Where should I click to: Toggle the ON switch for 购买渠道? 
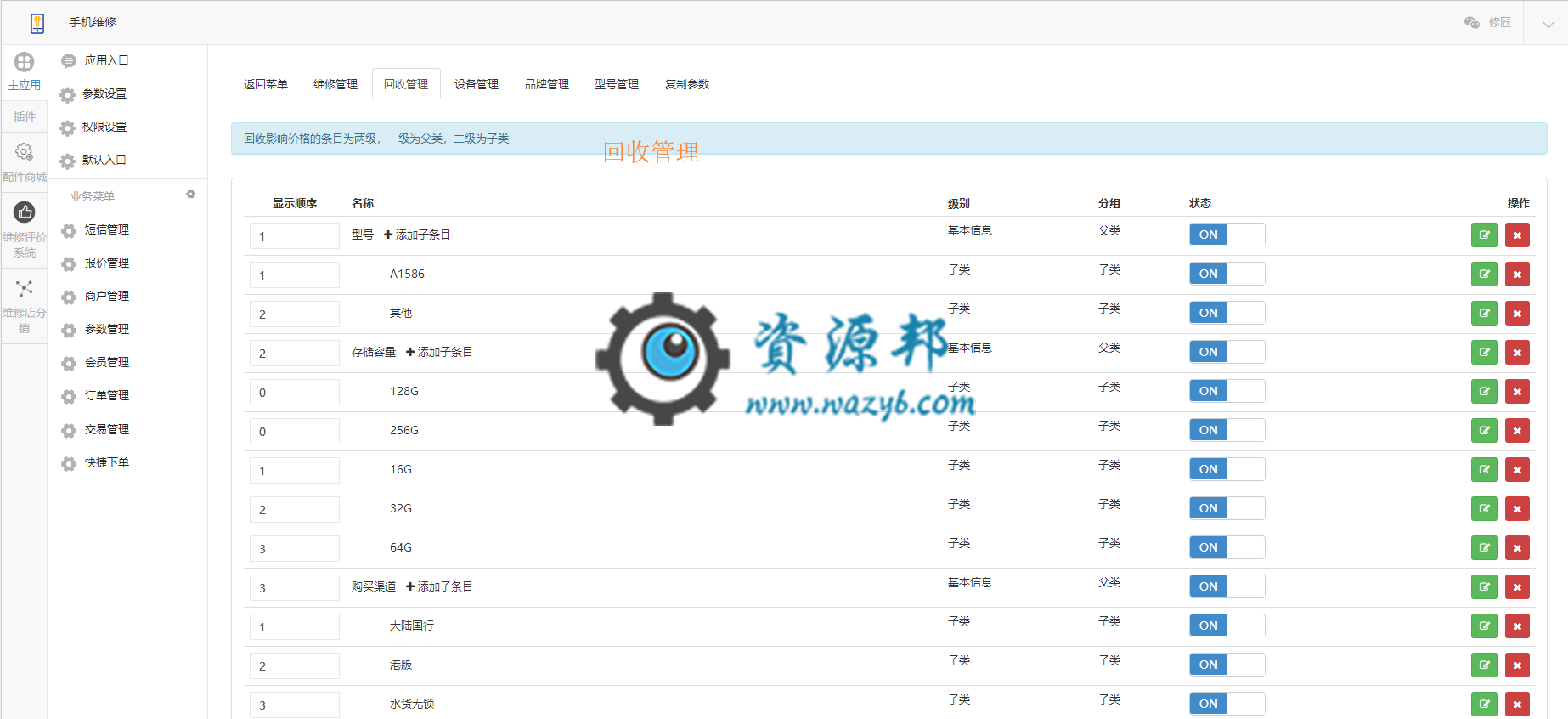[x=1227, y=586]
